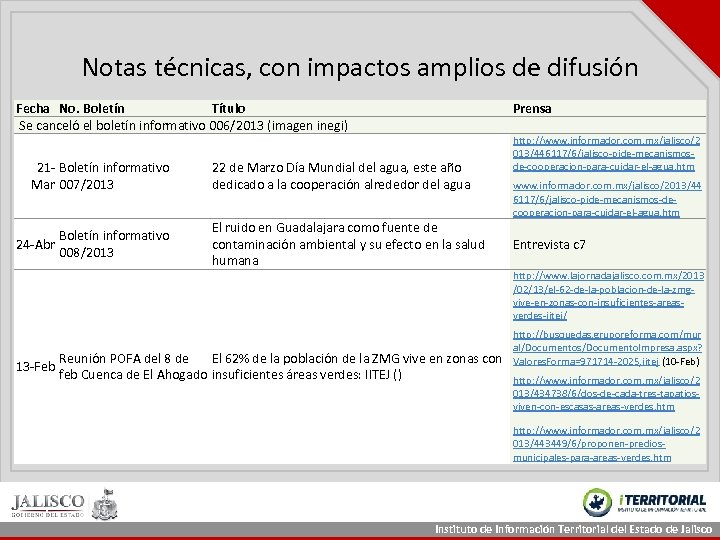Image resolution: width=720 pixels, height=540 pixels.
Task: Open the informador link about dos-de-cada-tres-tapatios
Action: 606,394
